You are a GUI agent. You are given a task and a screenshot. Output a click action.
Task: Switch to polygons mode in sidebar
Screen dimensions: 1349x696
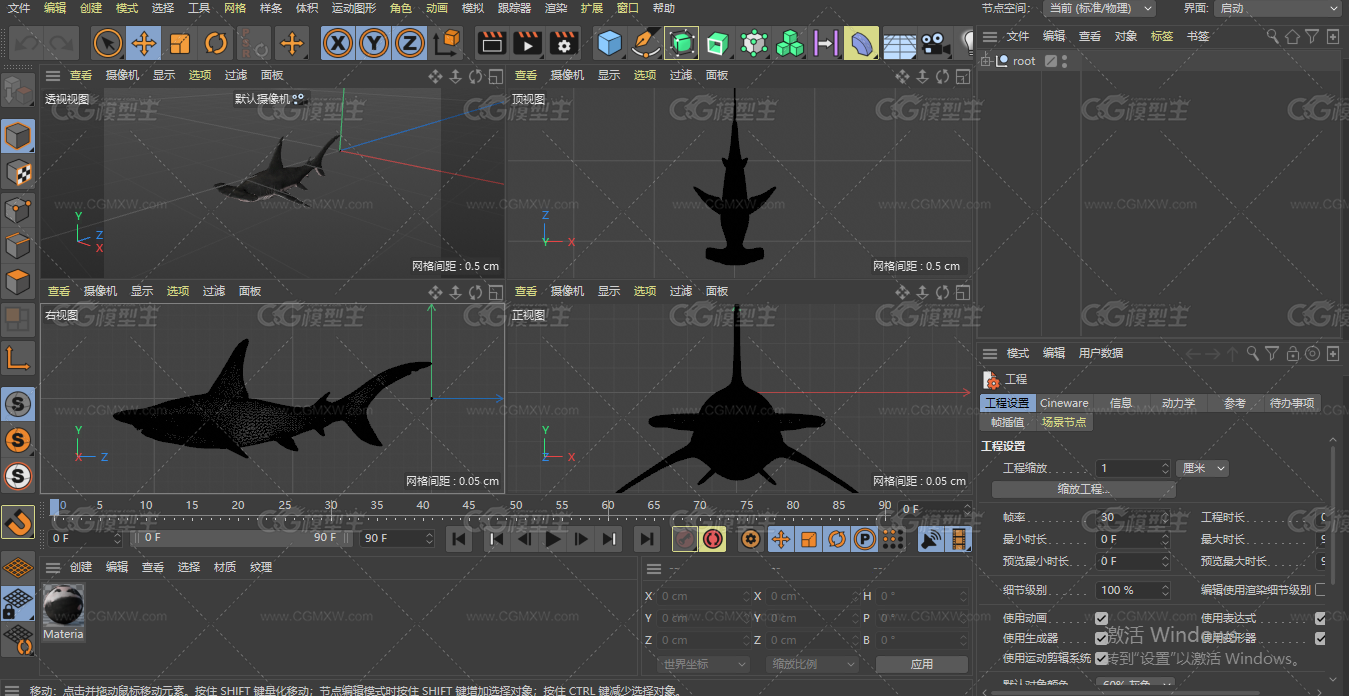pyautogui.click(x=18, y=282)
